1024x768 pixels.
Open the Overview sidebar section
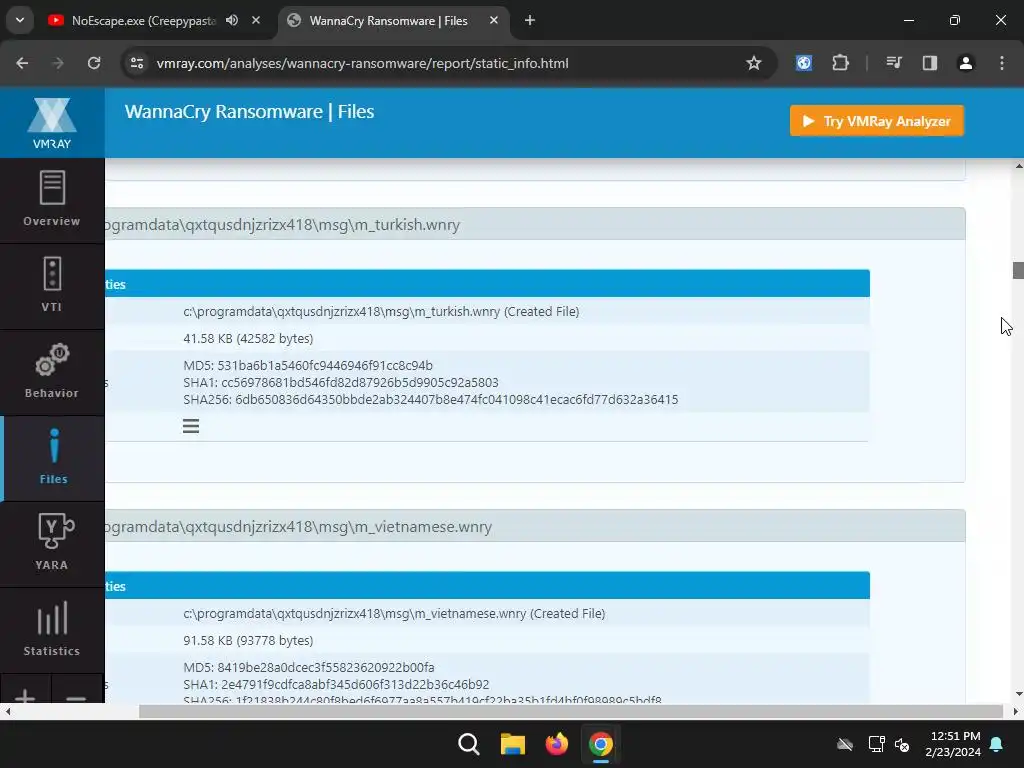point(52,200)
